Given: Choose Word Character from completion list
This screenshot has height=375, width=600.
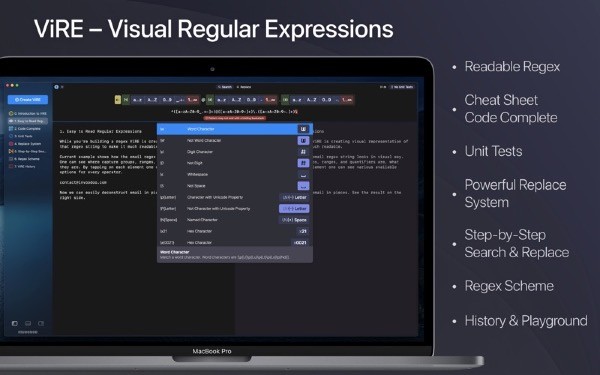Looking at the screenshot, I should (235, 129).
